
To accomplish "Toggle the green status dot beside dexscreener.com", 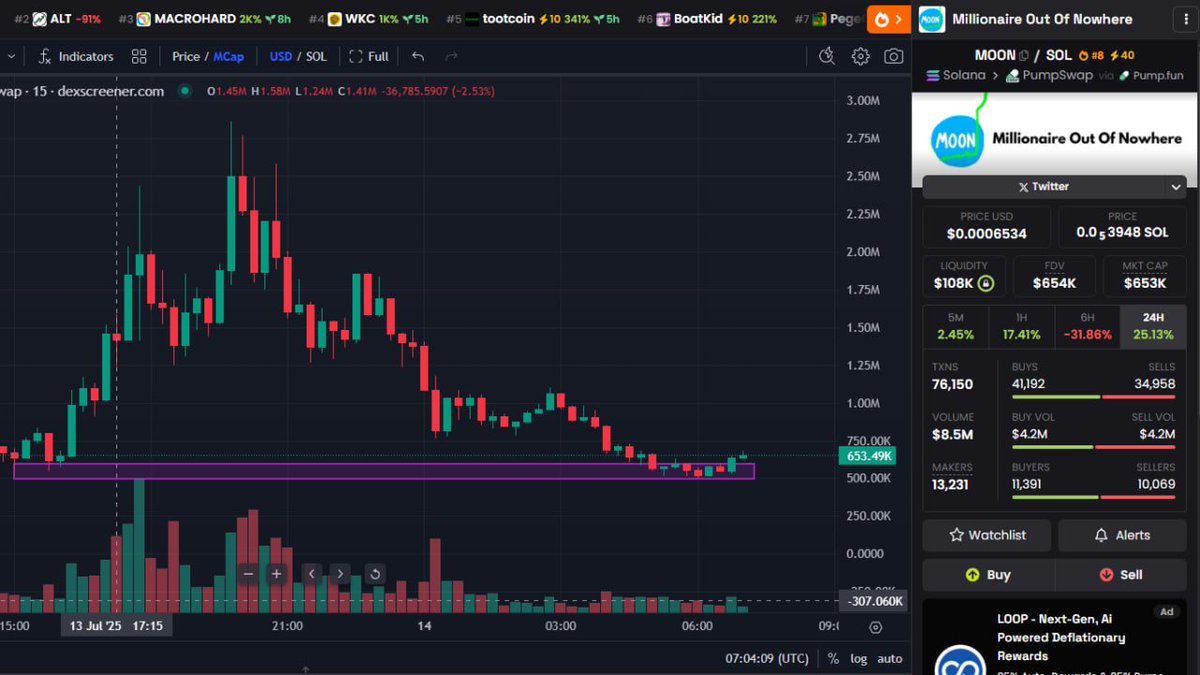I will coord(184,91).
